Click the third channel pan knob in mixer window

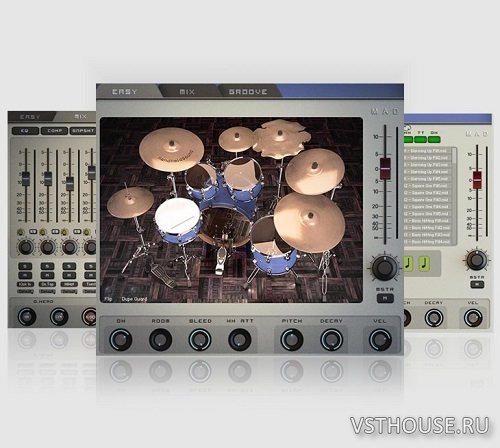point(69,247)
